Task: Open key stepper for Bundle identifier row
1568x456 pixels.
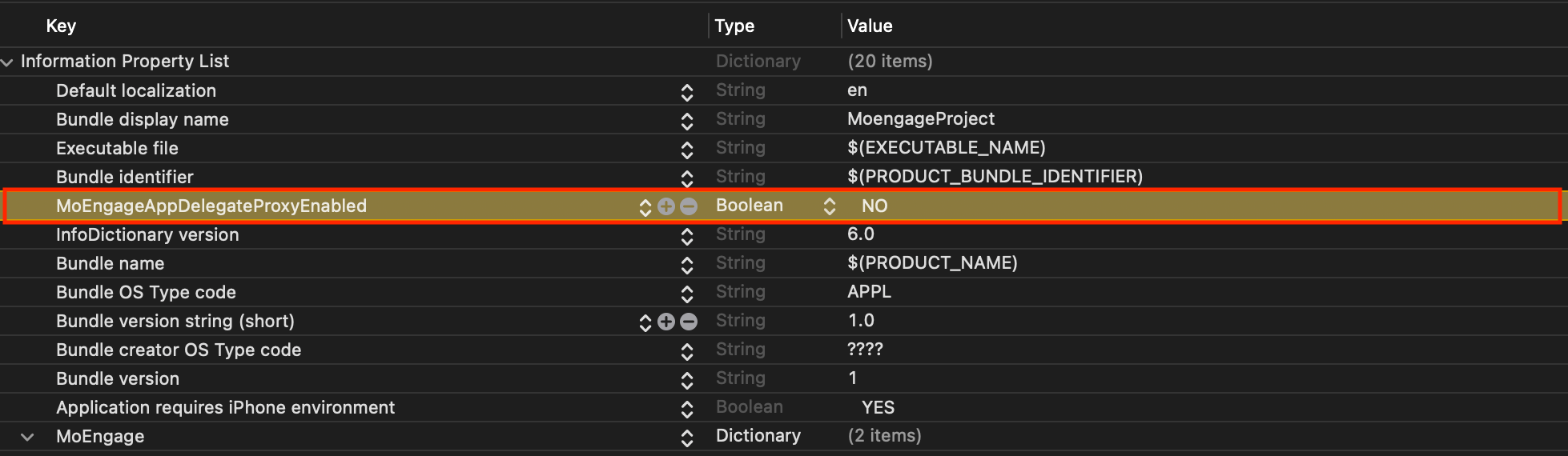Action: (686, 178)
